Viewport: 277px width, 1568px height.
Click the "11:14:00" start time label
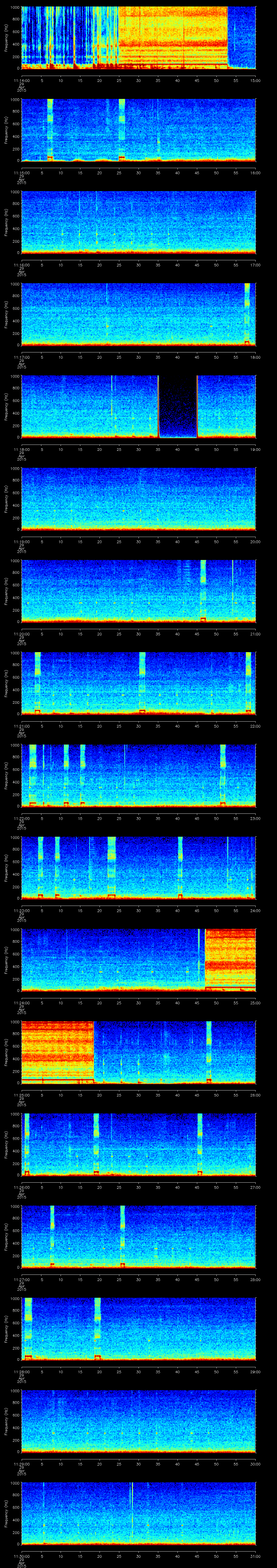point(21,80)
